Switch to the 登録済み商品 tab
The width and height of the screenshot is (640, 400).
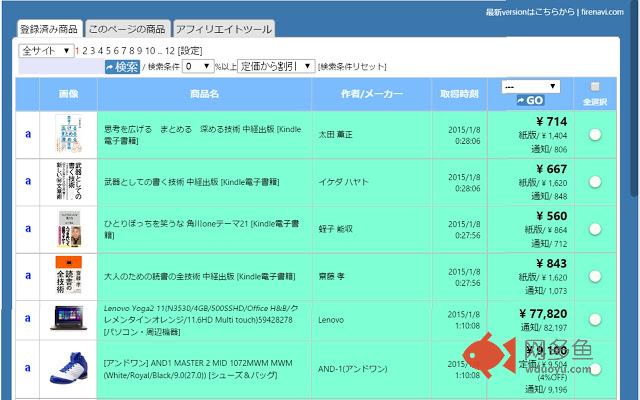[49, 29]
